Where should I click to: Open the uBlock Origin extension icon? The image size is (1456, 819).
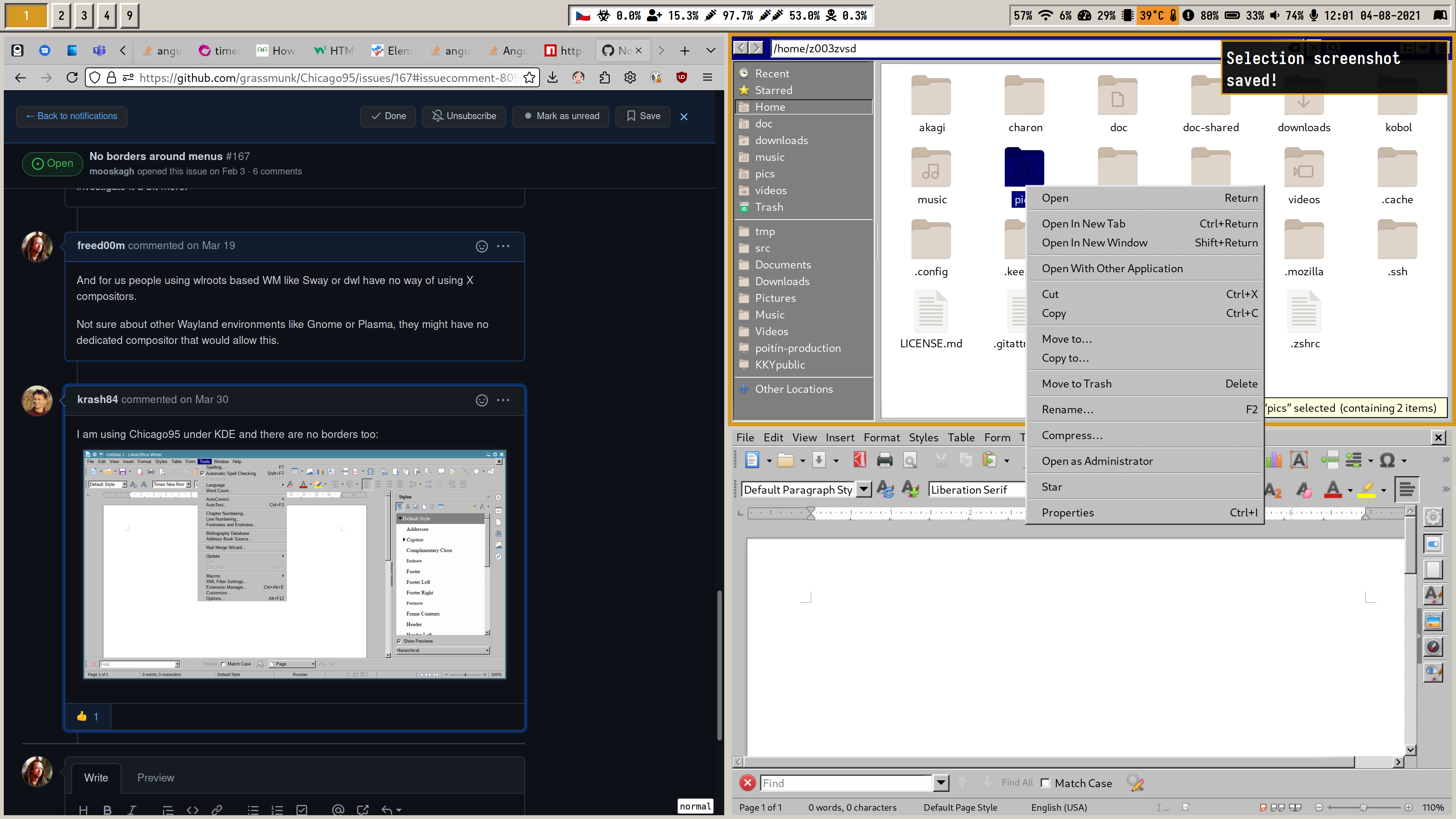click(x=682, y=78)
